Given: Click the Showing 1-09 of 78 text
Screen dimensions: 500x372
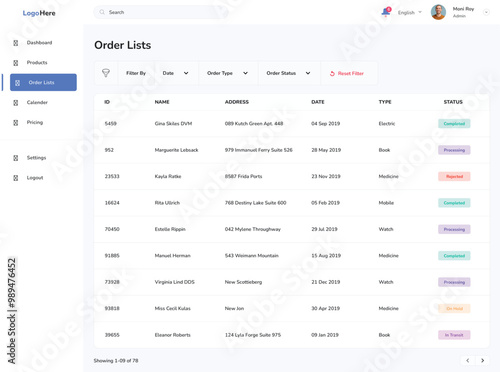Looking at the screenshot, I should pos(116,361).
